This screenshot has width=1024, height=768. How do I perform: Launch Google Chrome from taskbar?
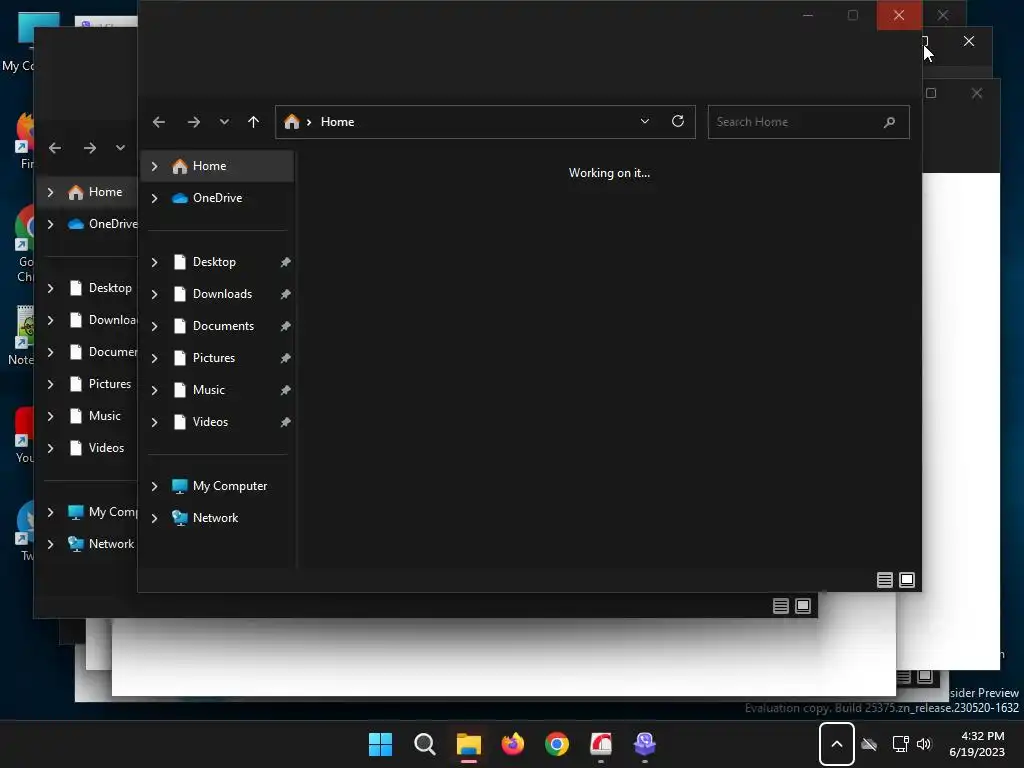point(557,744)
